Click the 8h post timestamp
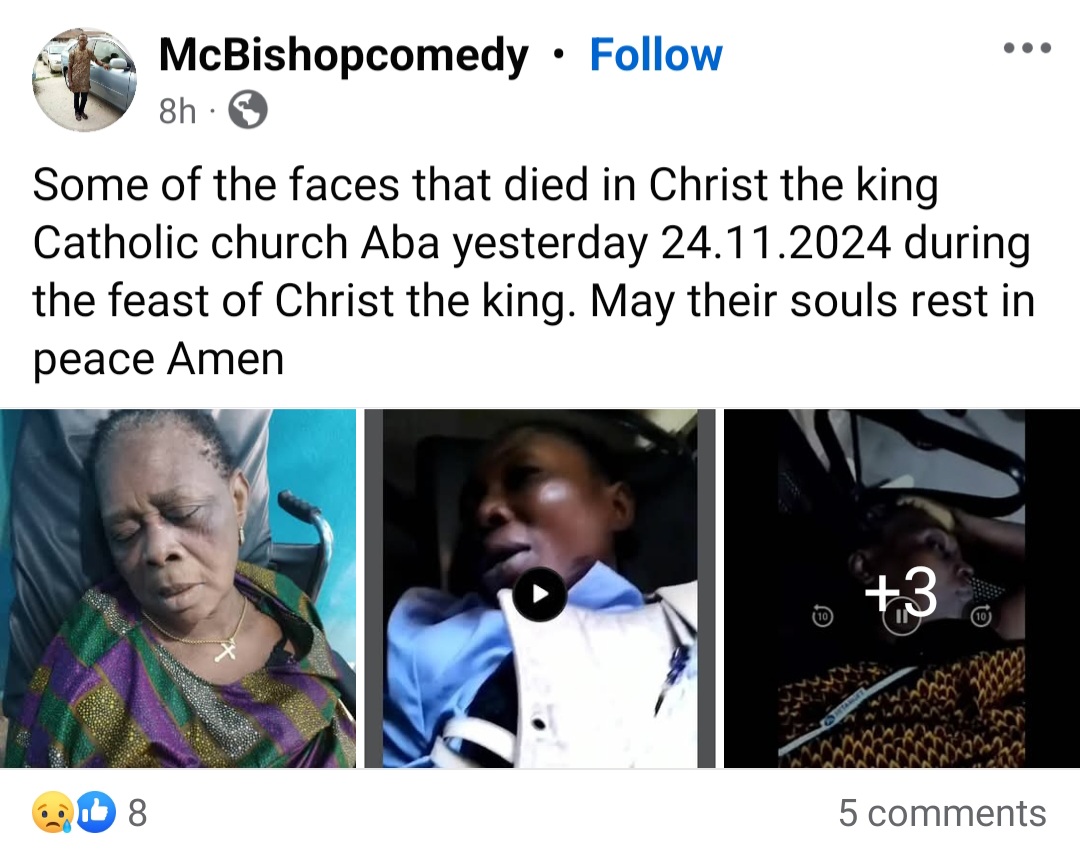 [x=178, y=111]
